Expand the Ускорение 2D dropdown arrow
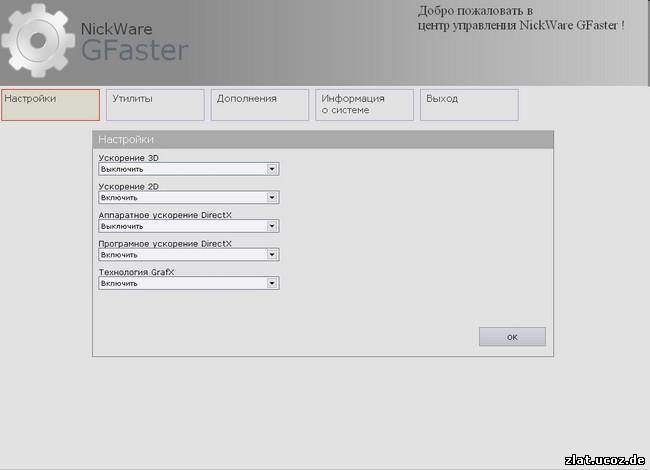This screenshot has height=470, width=650. point(272,198)
